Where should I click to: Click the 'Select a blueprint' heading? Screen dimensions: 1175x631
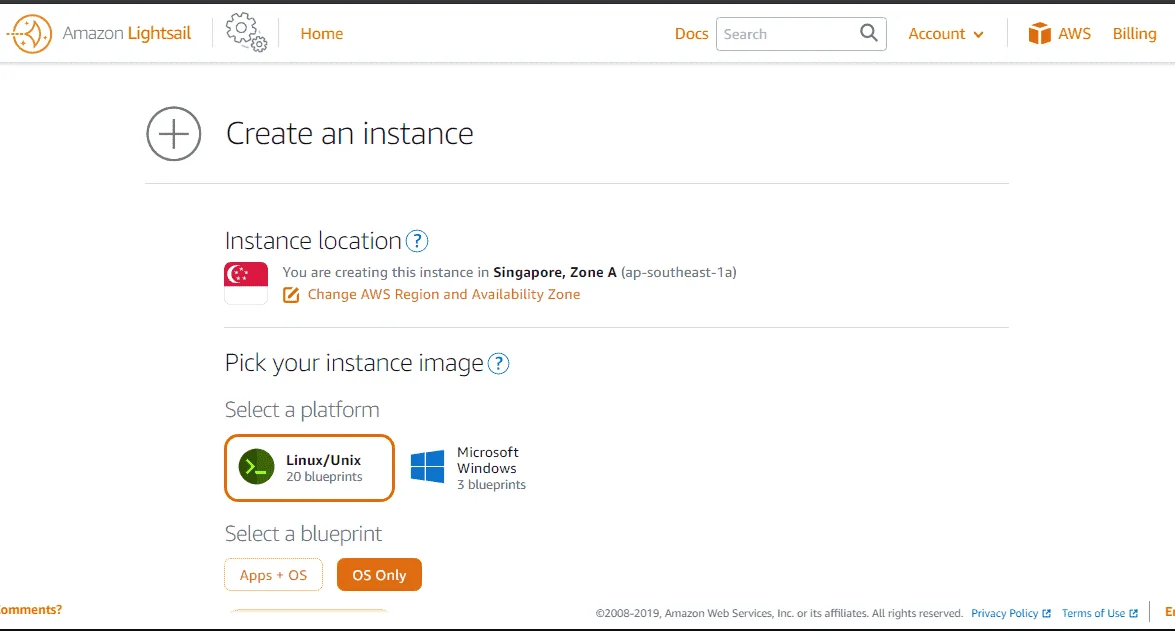(x=303, y=534)
